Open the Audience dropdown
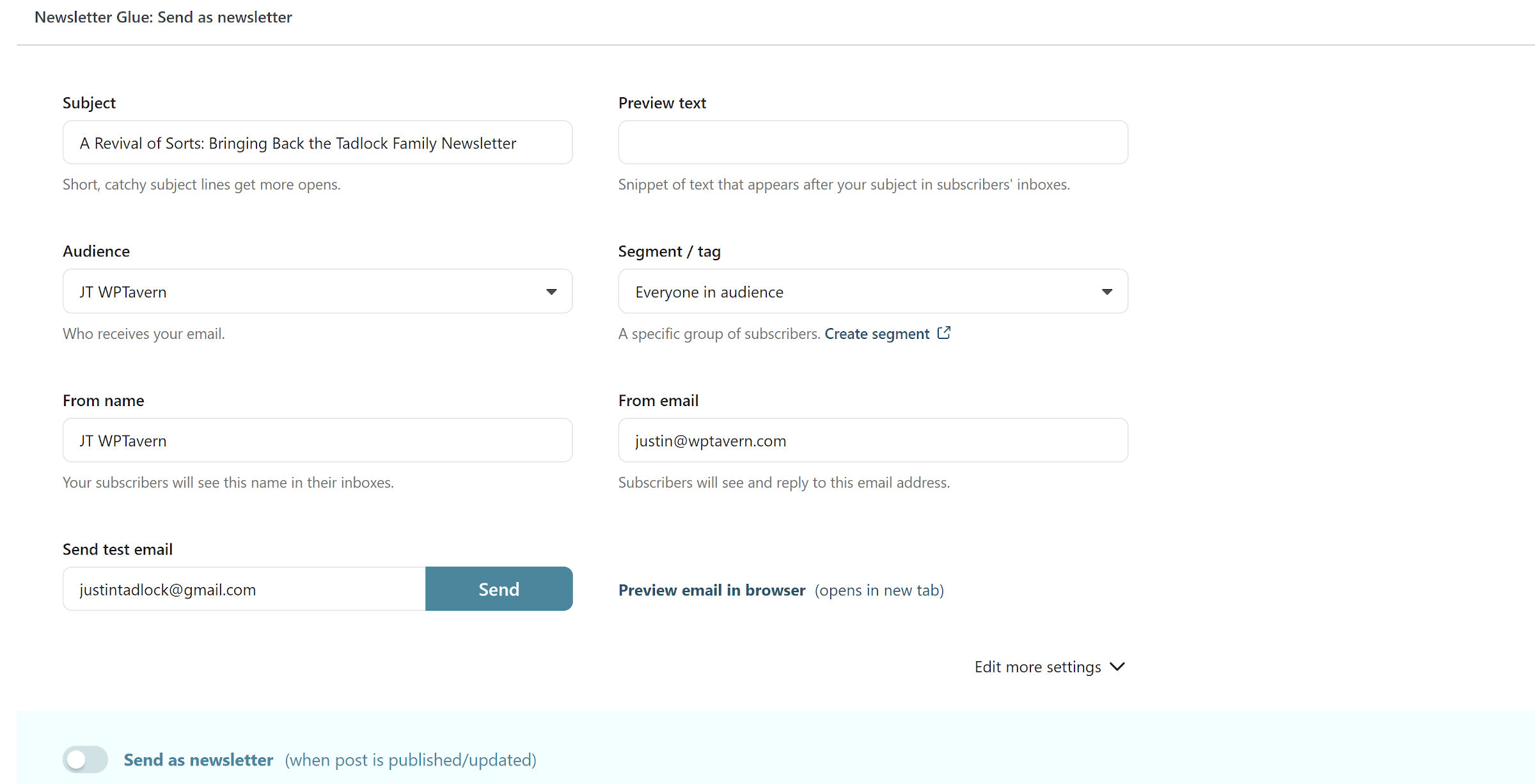This screenshot has height=784, width=1535. click(317, 292)
